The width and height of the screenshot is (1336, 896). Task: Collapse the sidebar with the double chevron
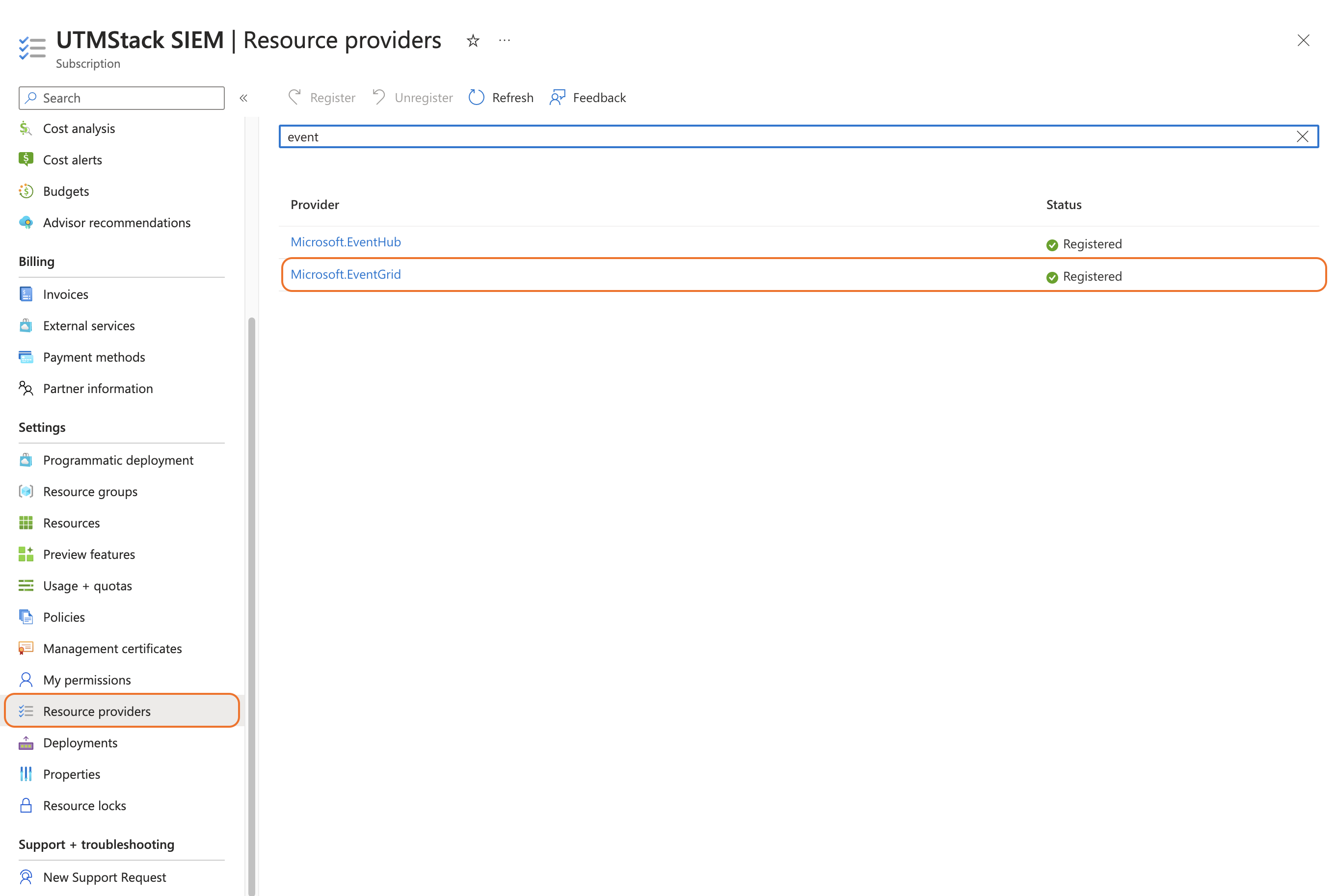243,98
